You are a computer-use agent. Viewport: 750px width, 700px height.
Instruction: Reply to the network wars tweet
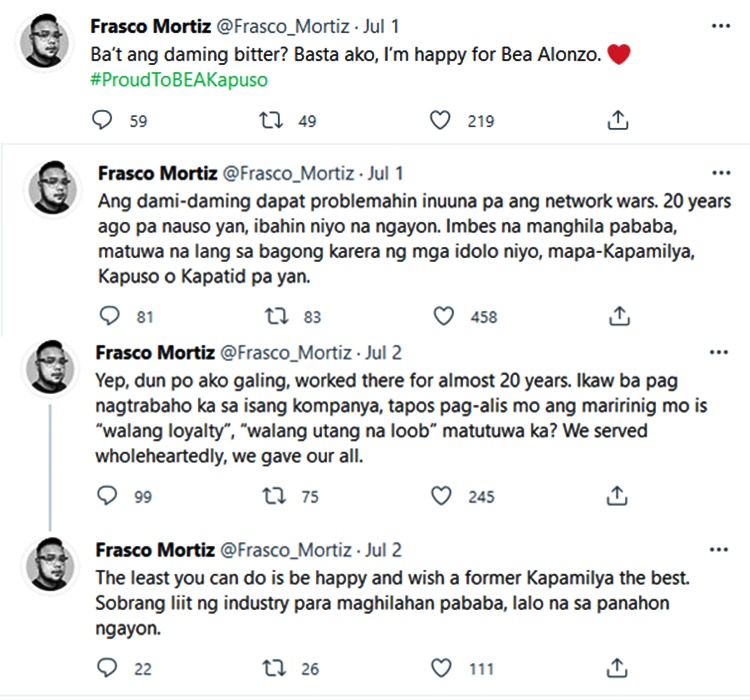(x=112, y=317)
